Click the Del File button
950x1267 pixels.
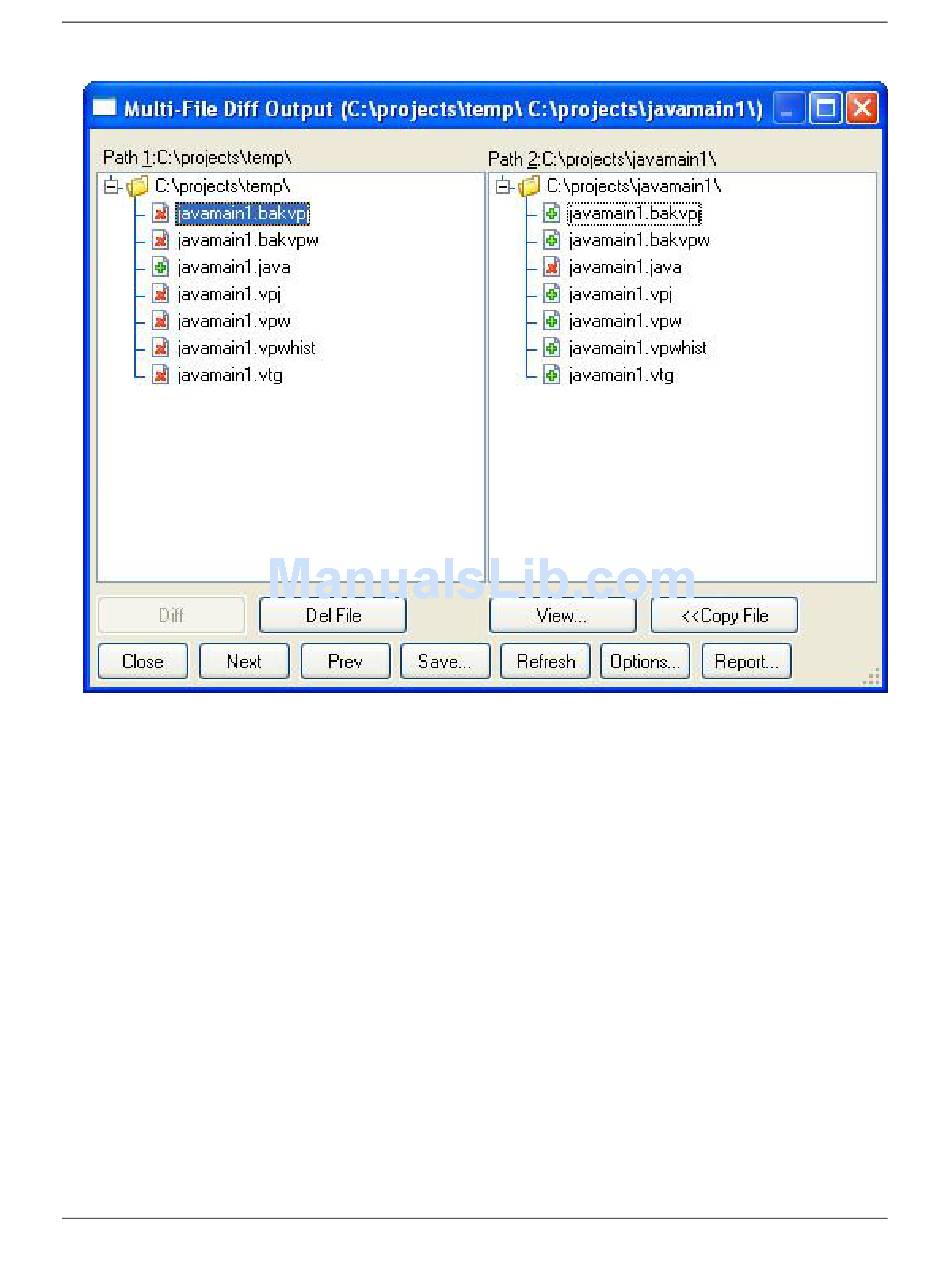(x=333, y=615)
